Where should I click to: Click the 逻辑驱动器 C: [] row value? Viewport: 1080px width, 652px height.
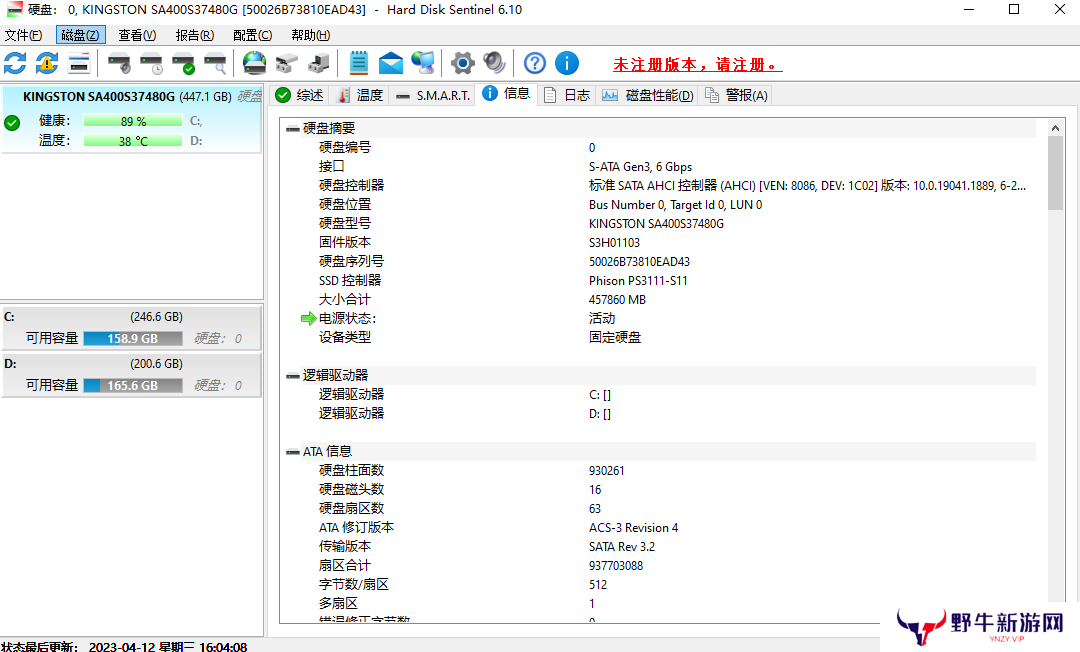[x=599, y=395]
